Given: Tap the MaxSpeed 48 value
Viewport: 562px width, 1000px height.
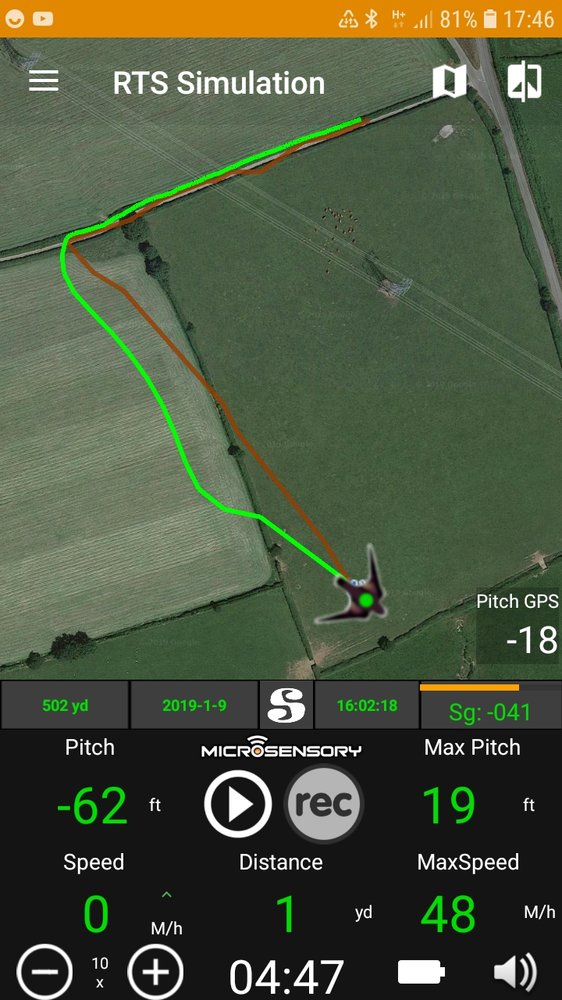Looking at the screenshot, I should point(448,913).
